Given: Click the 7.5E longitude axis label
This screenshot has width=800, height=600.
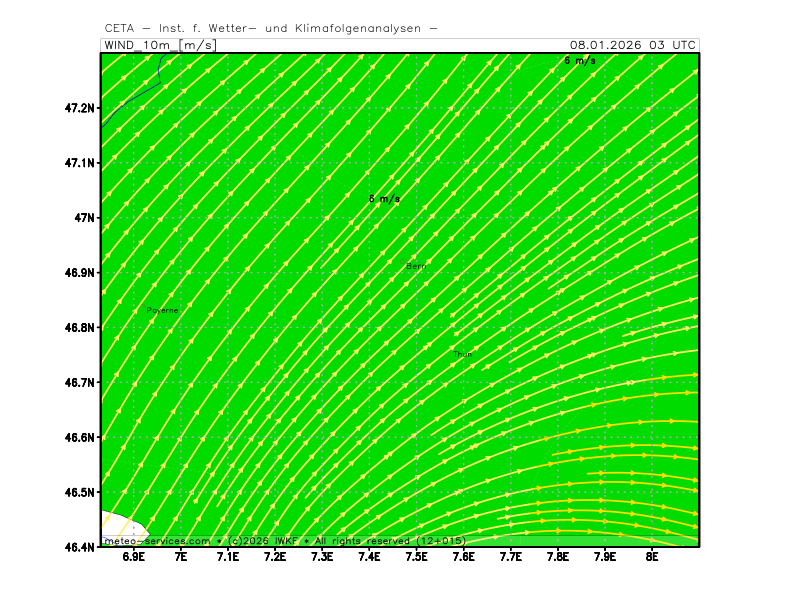Looking at the screenshot, I should click(x=416, y=556).
